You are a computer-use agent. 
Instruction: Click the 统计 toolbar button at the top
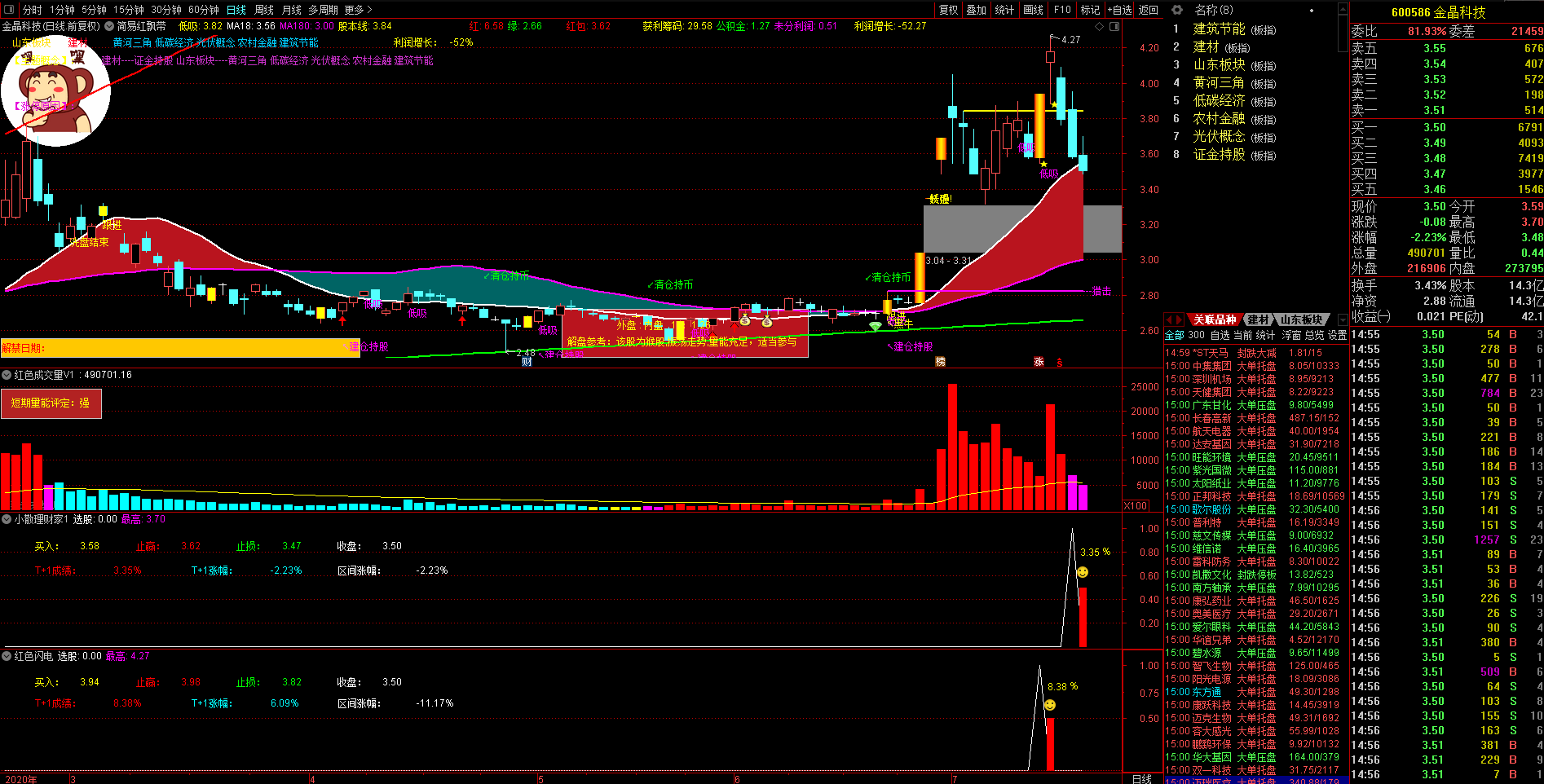pos(1005,10)
